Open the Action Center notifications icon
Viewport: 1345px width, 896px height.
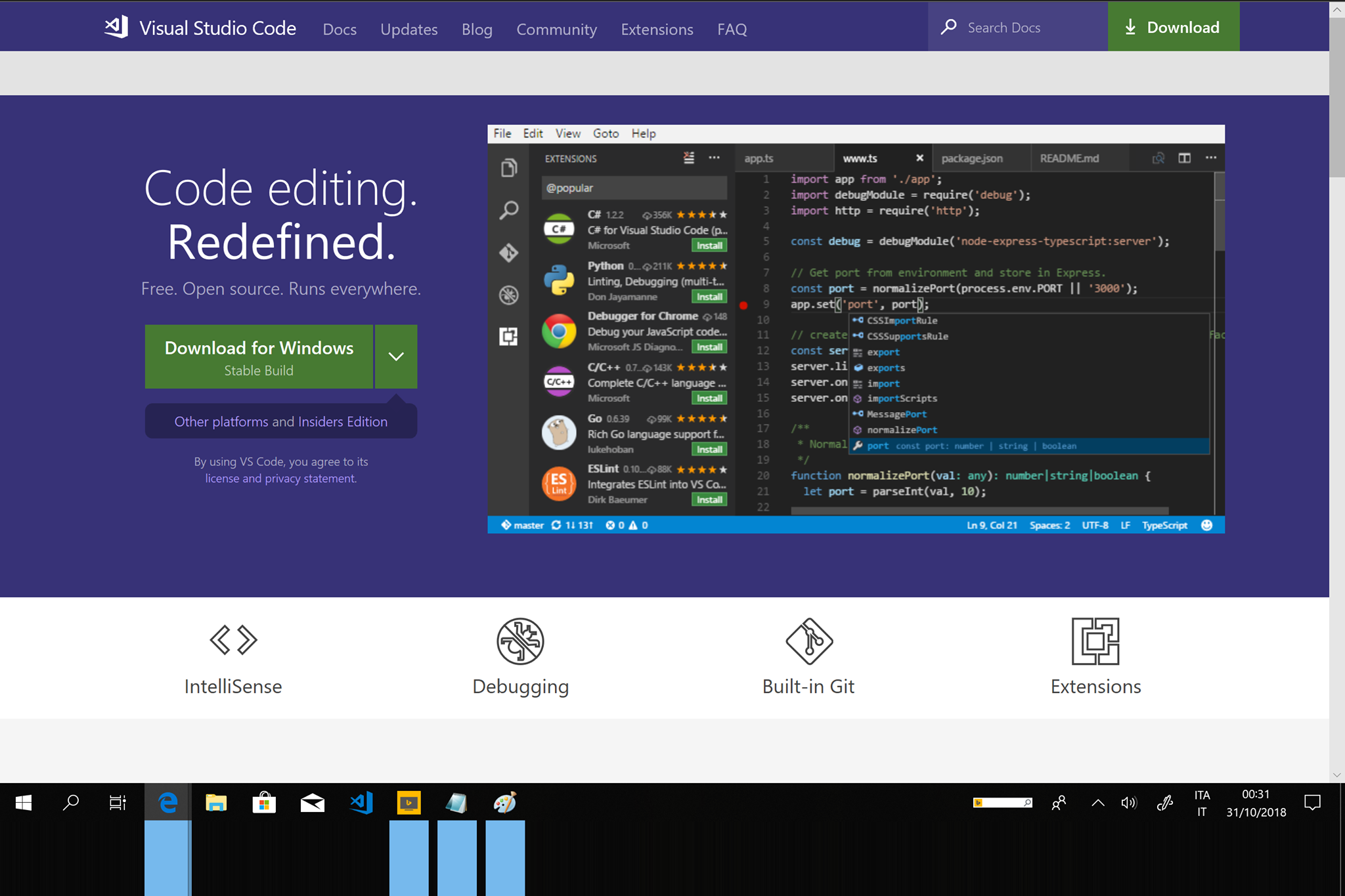coord(1312,803)
